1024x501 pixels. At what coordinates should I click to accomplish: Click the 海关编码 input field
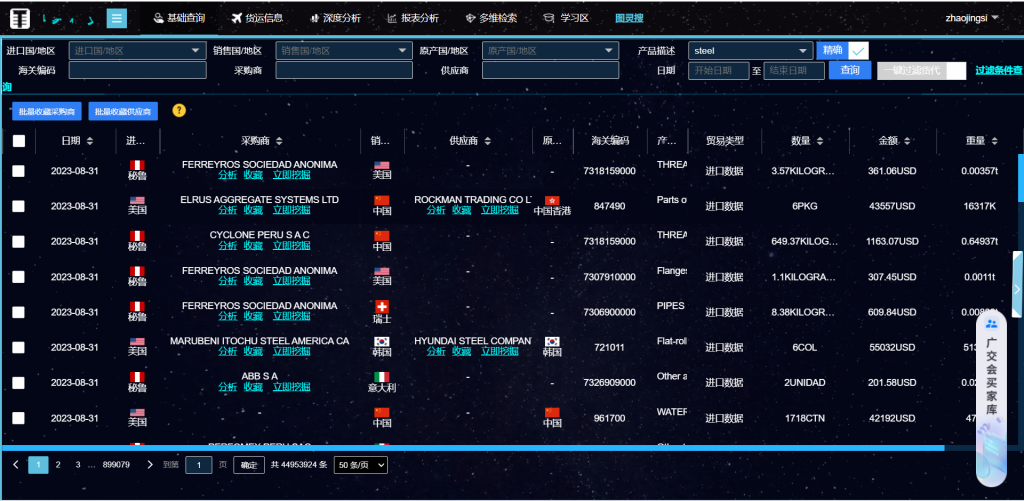(137, 70)
